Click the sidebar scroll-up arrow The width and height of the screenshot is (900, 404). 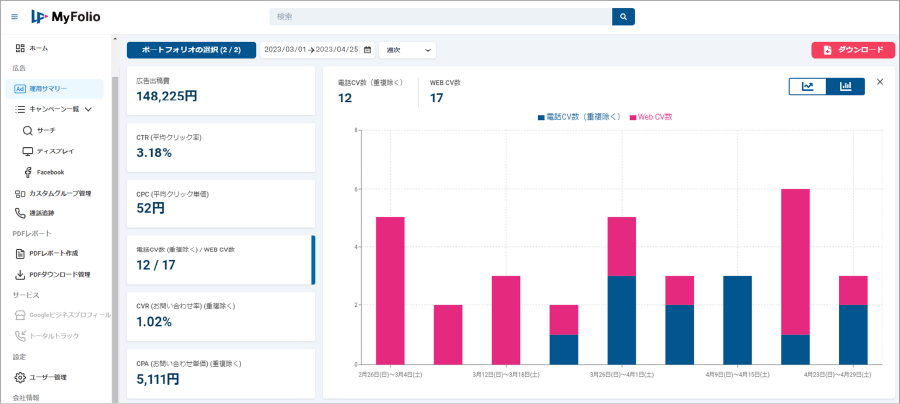(x=115, y=39)
